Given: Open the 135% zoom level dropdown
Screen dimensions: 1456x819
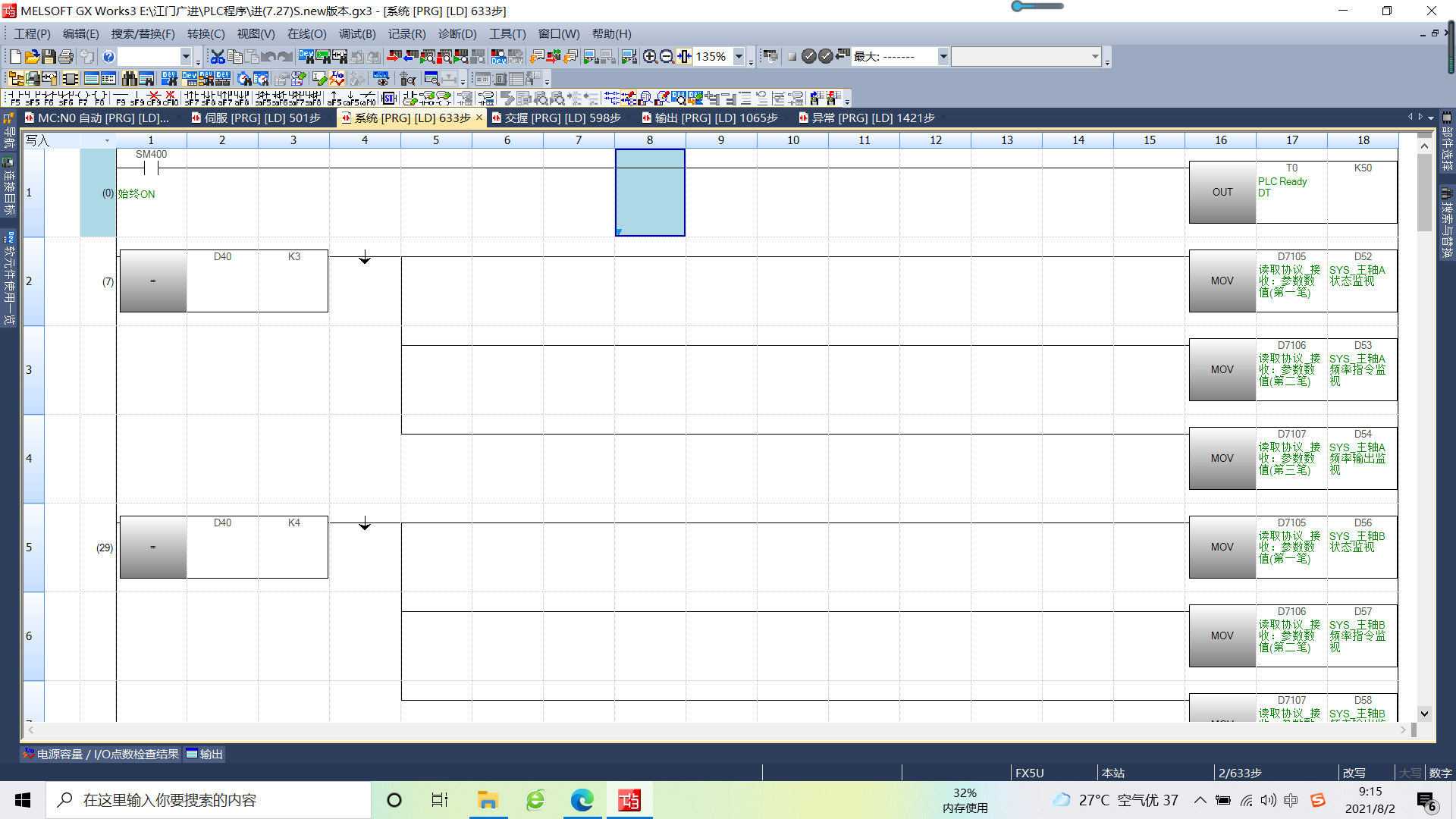Looking at the screenshot, I should pyautogui.click(x=739, y=57).
